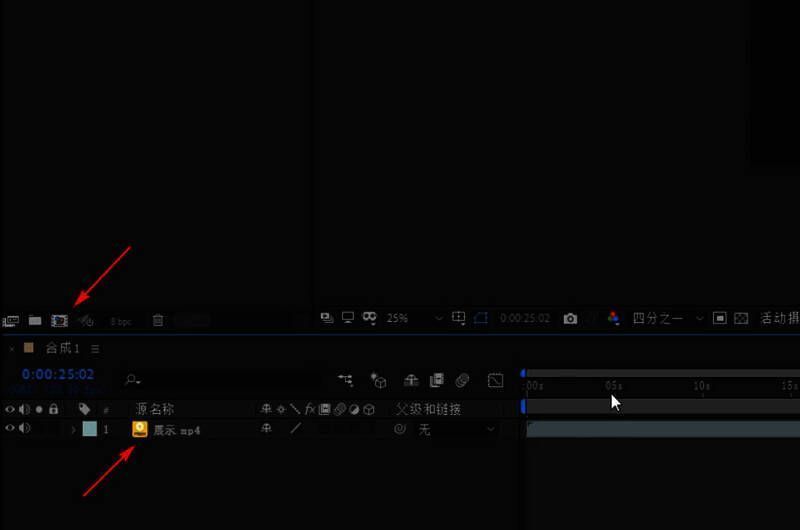Open the composition flowchart icon
800x530 pixels.
click(346, 380)
